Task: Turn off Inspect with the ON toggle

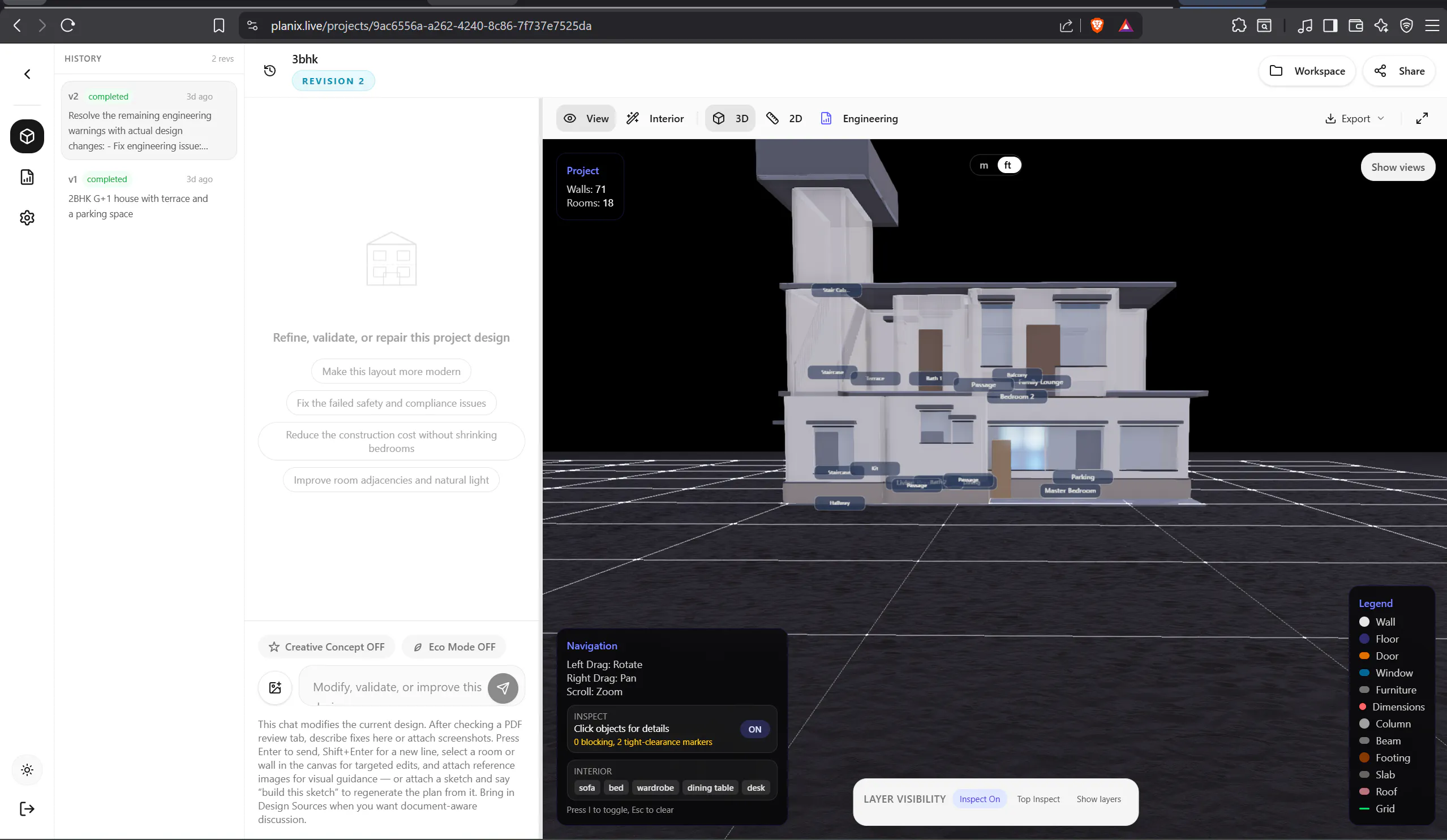Action: pyautogui.click(x=754, y=729)
